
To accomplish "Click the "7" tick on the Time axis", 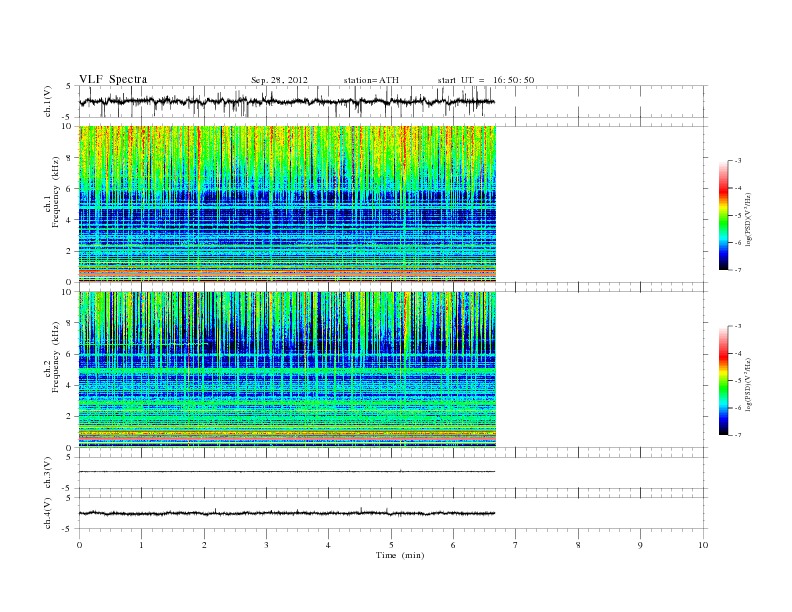I will (x=516, y=545).
